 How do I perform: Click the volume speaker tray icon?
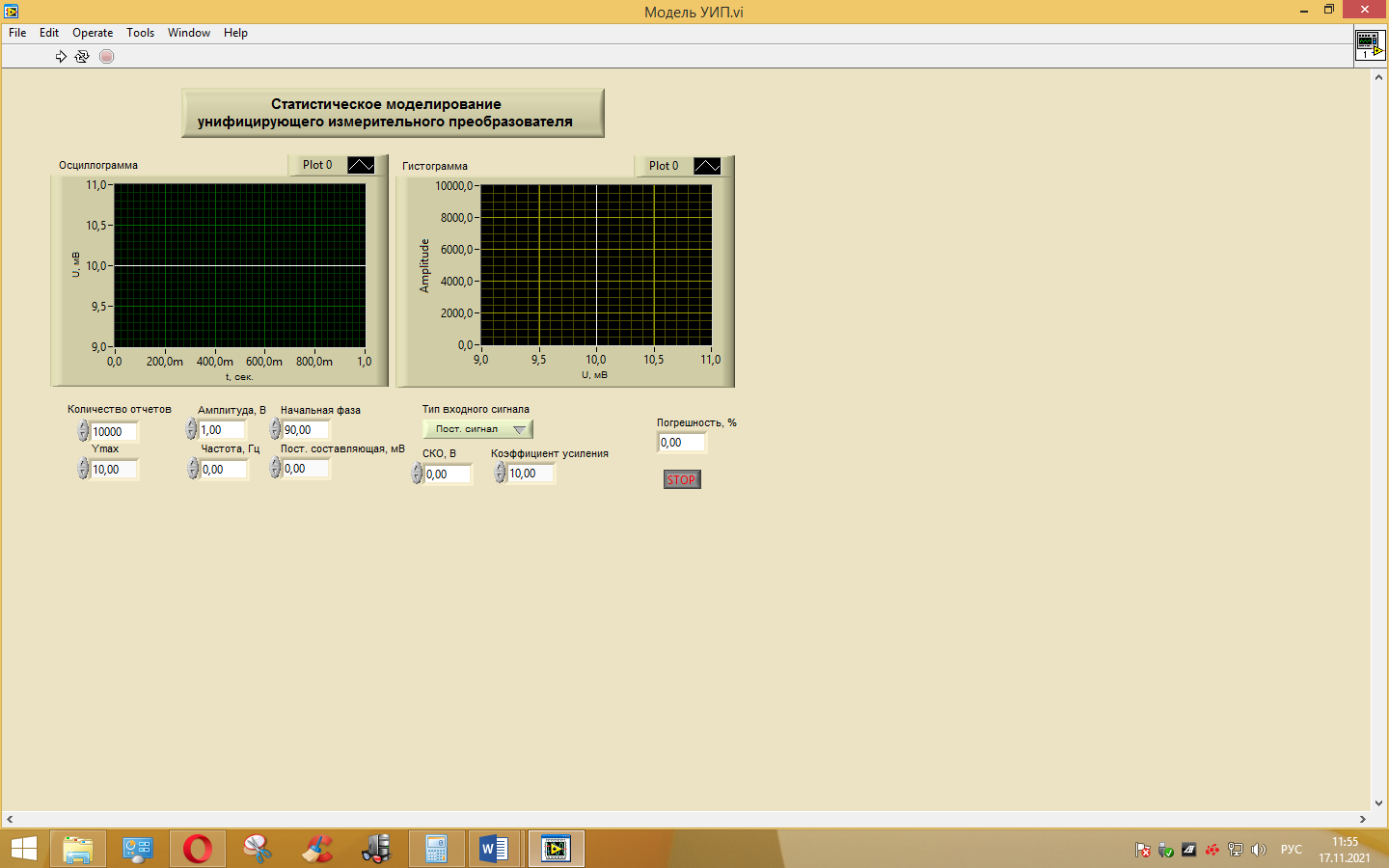pos(1258,850)
